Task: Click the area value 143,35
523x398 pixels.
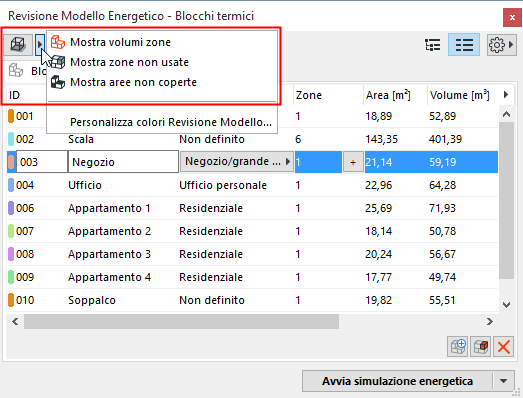Action: click(382, 139)
